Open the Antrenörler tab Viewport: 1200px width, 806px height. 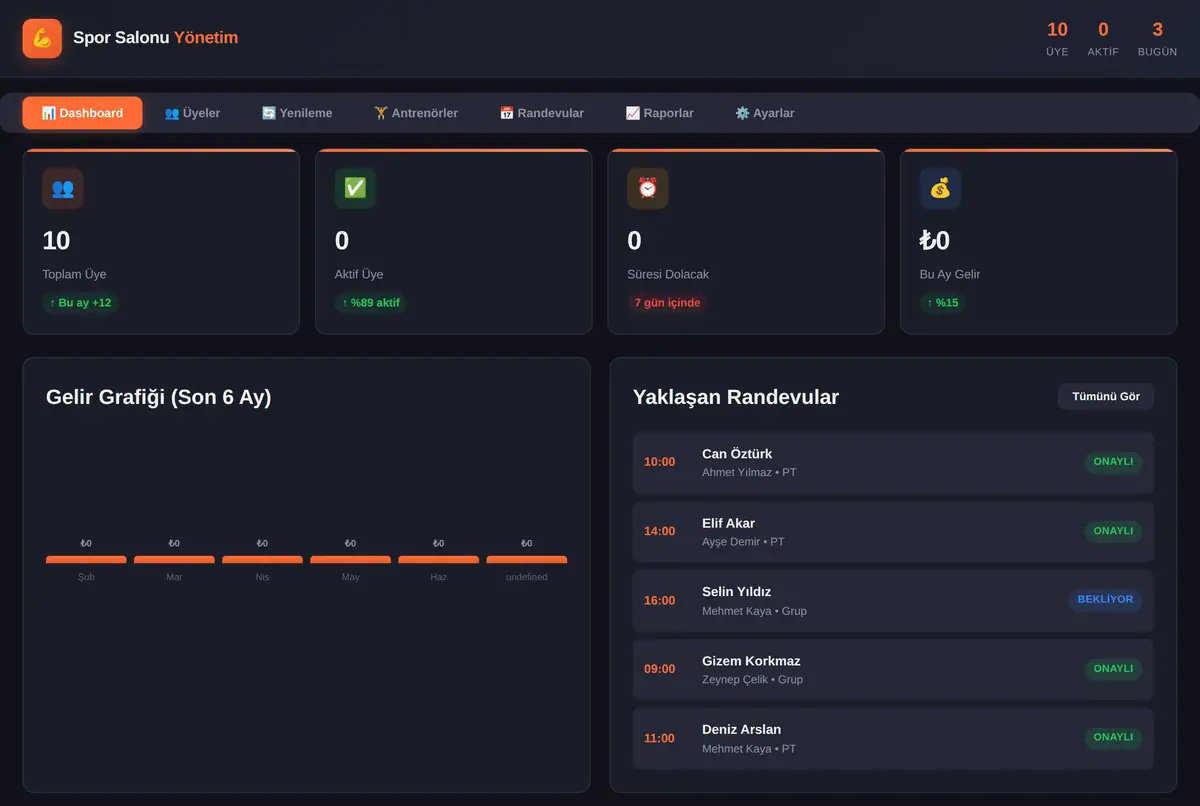coord(416,113)
